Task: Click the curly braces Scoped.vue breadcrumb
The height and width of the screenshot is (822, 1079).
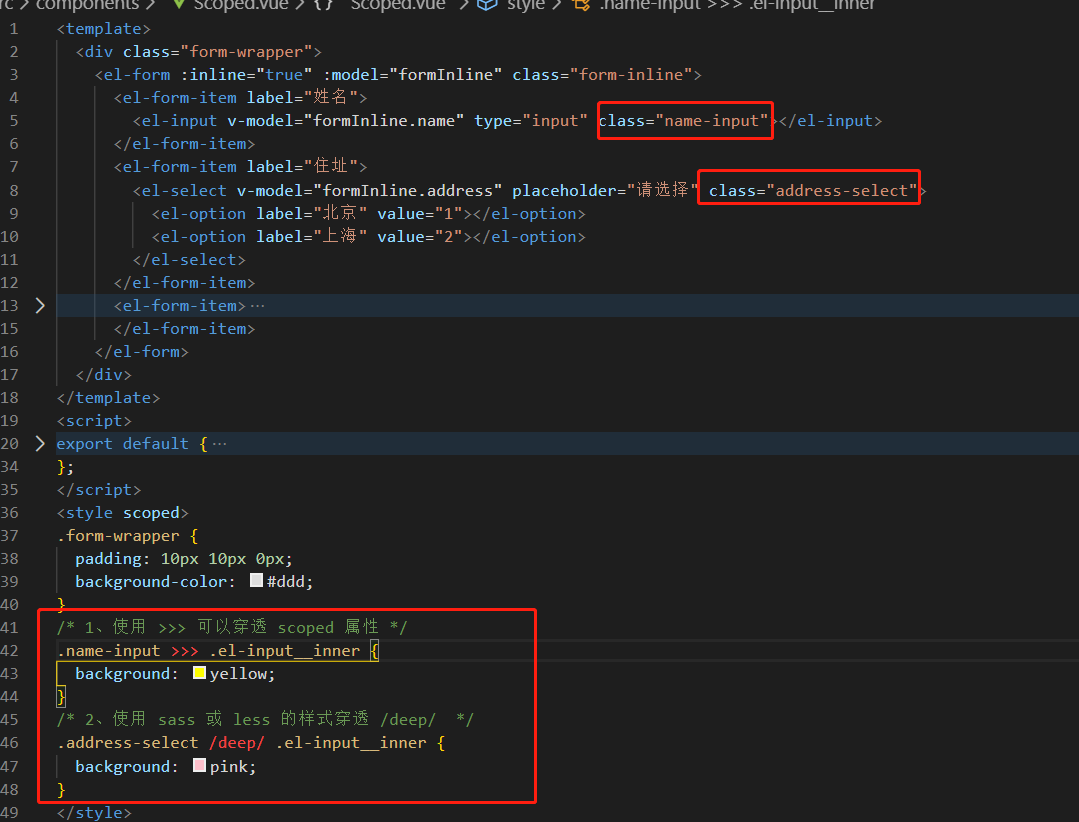Action: click(380, 5)
